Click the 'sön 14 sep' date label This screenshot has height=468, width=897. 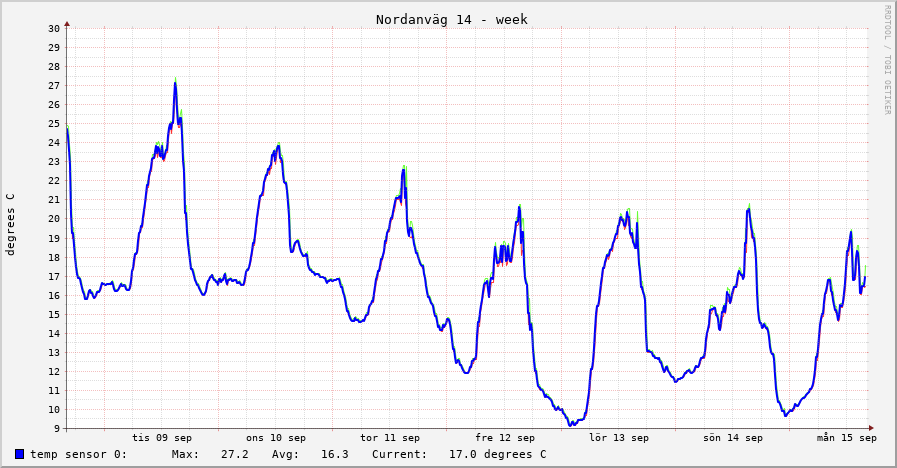click(x=733, y=438)
